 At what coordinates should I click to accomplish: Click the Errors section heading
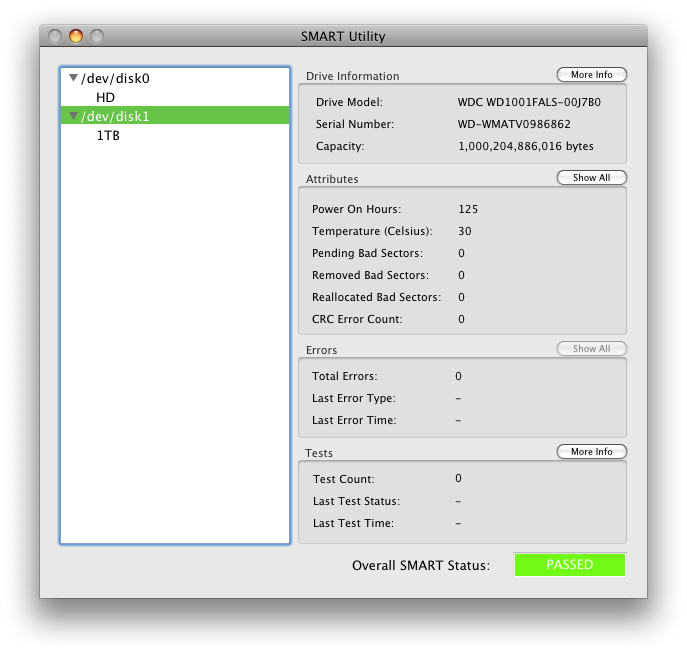[321, 350]
